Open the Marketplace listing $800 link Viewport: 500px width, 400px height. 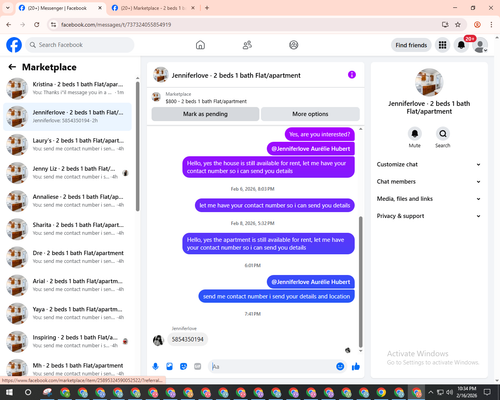pyautogui.click(x=206, y=101)
